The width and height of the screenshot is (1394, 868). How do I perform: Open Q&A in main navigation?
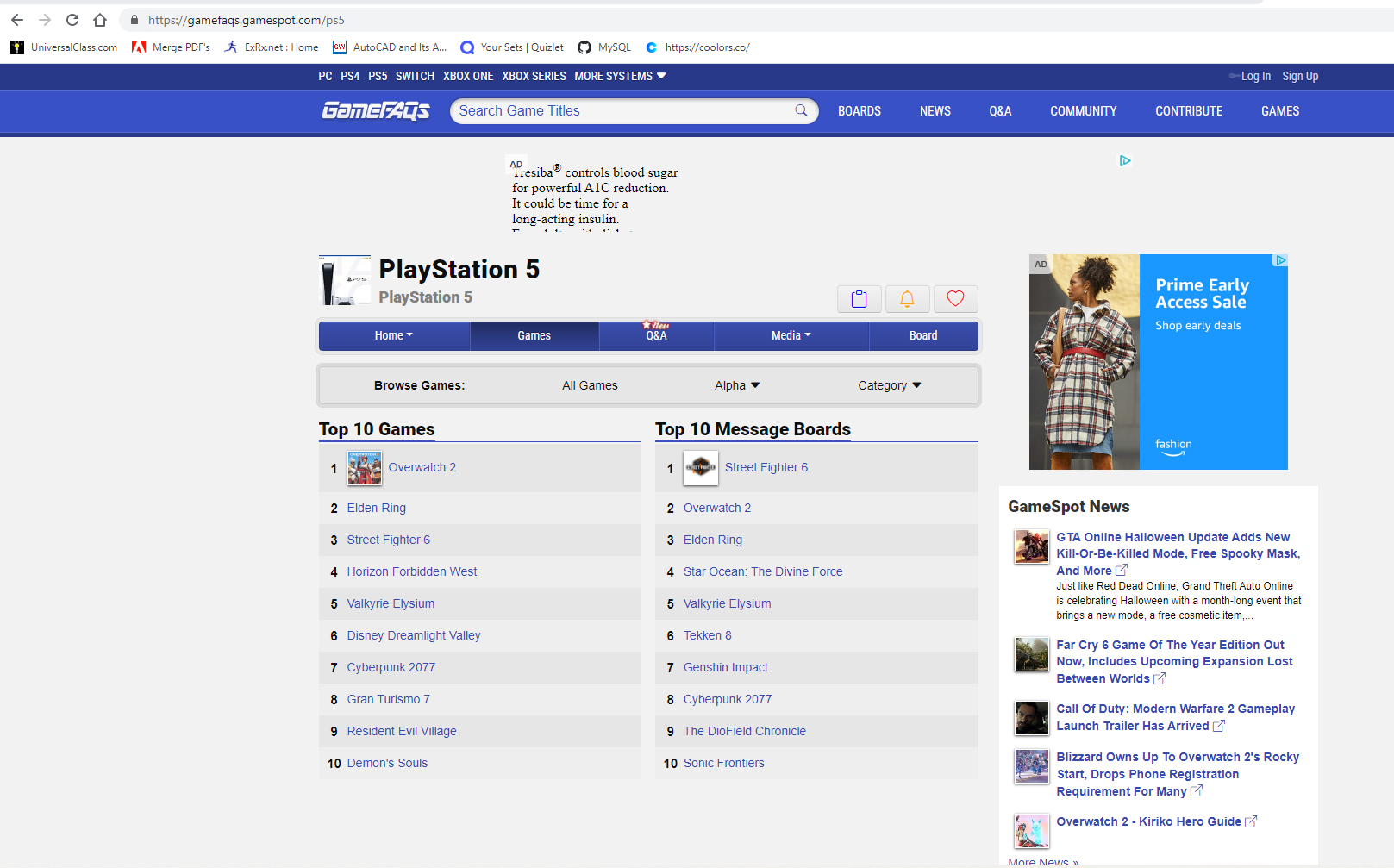1000,111
